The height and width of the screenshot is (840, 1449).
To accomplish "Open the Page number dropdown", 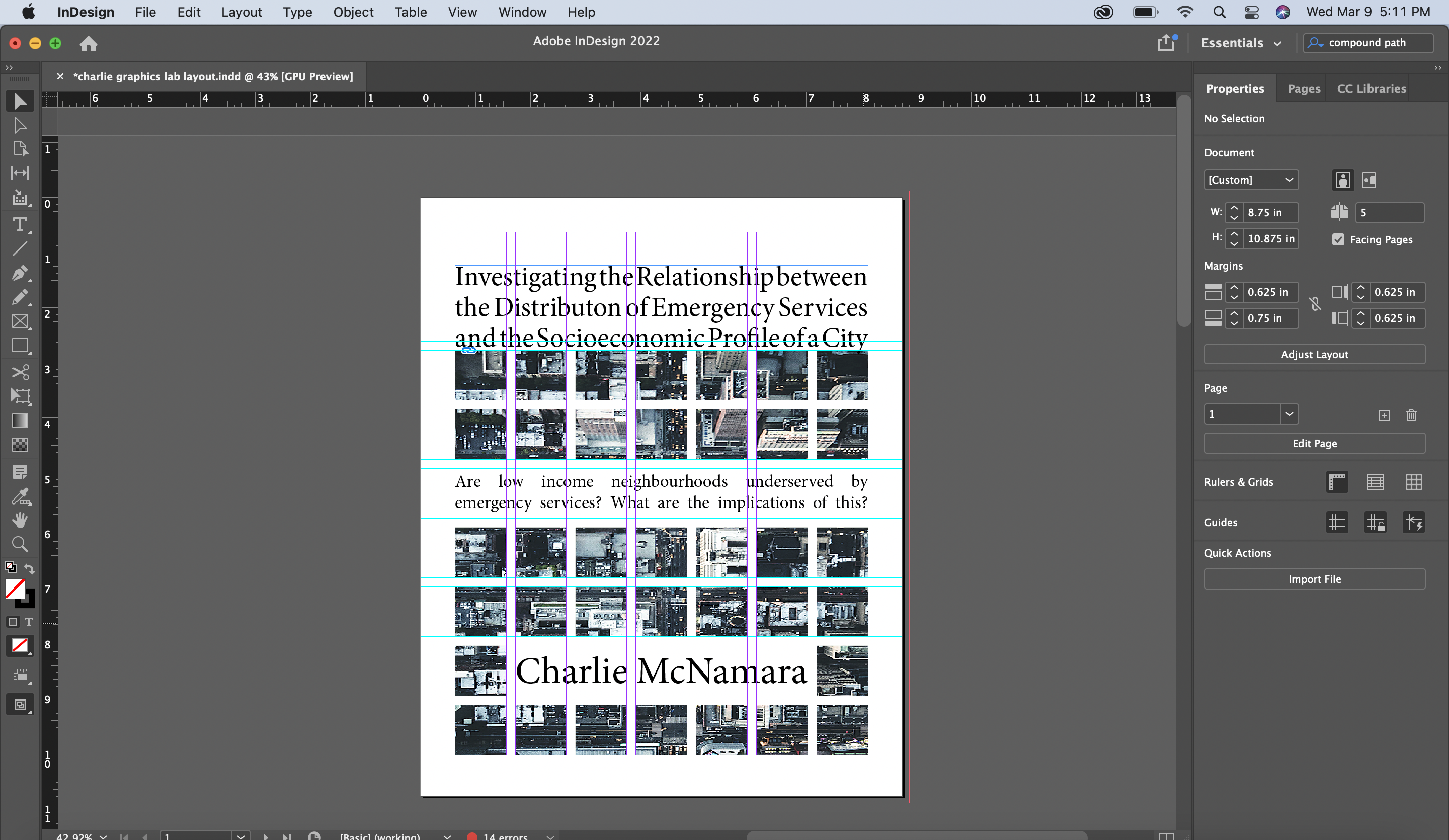I will tap(1289, 414).
